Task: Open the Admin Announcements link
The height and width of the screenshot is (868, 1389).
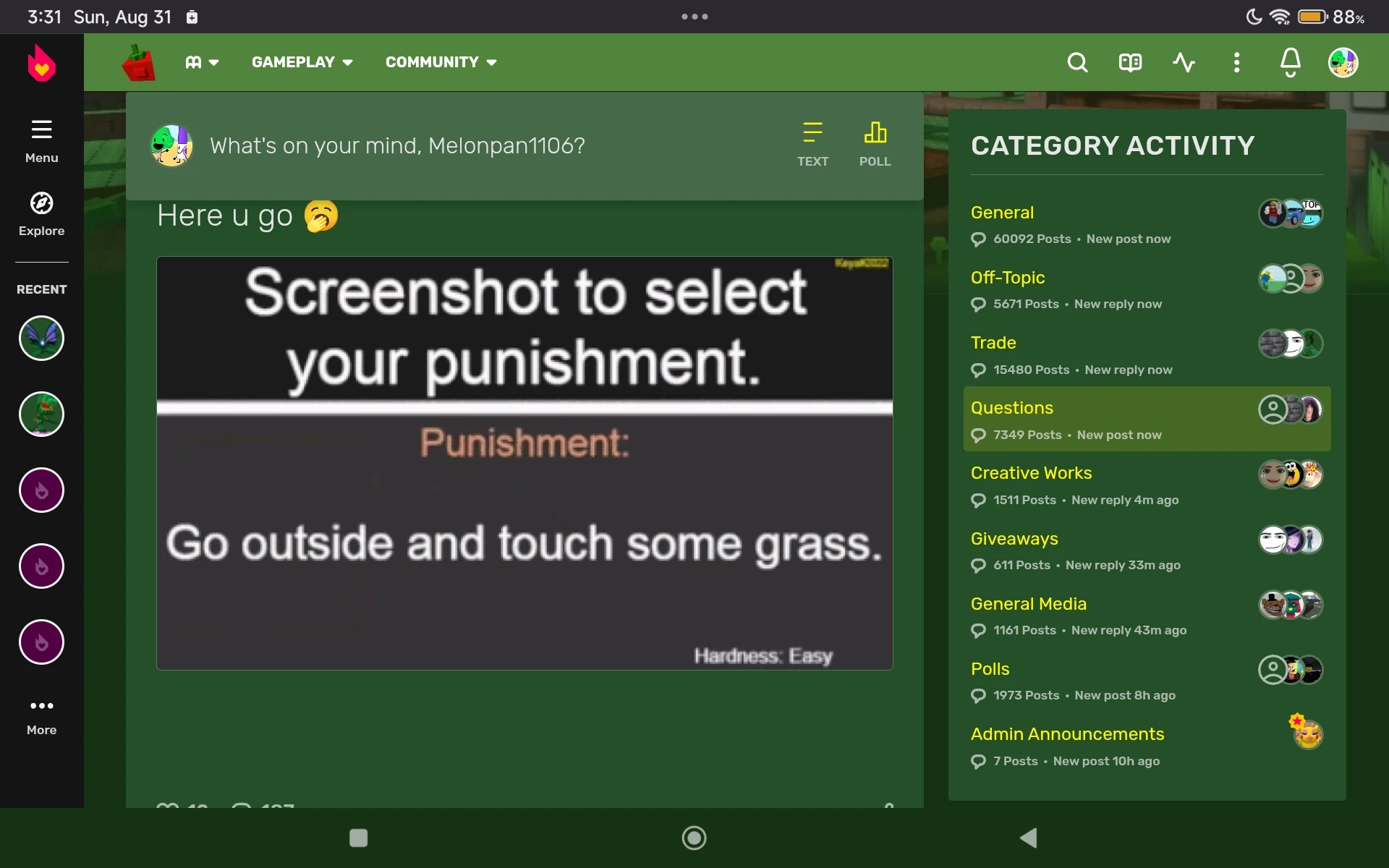Action: point(1067,734)
